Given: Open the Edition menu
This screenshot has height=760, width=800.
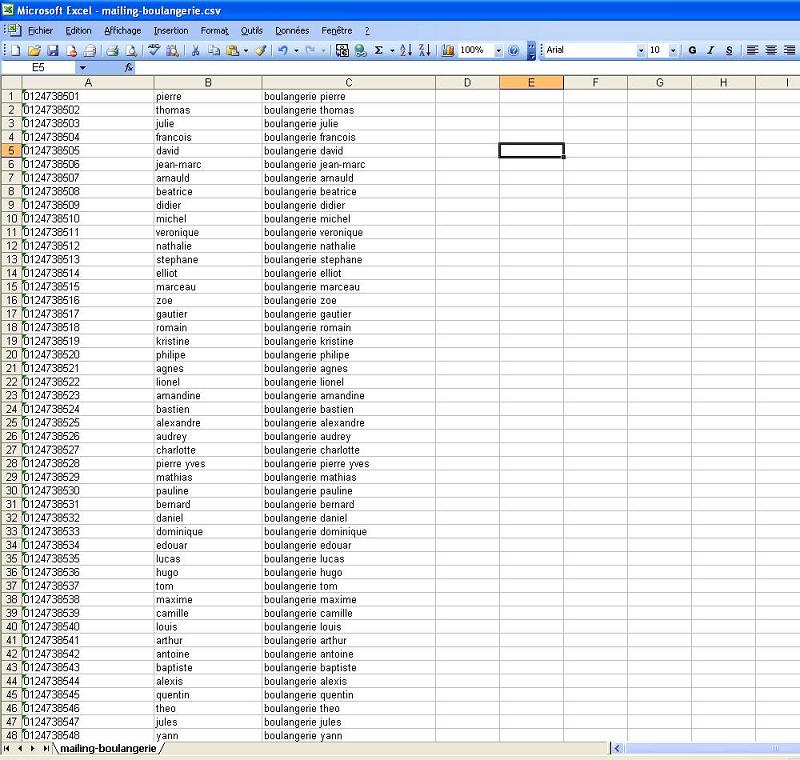Looking at the screenshot, I should coord(78,31).
